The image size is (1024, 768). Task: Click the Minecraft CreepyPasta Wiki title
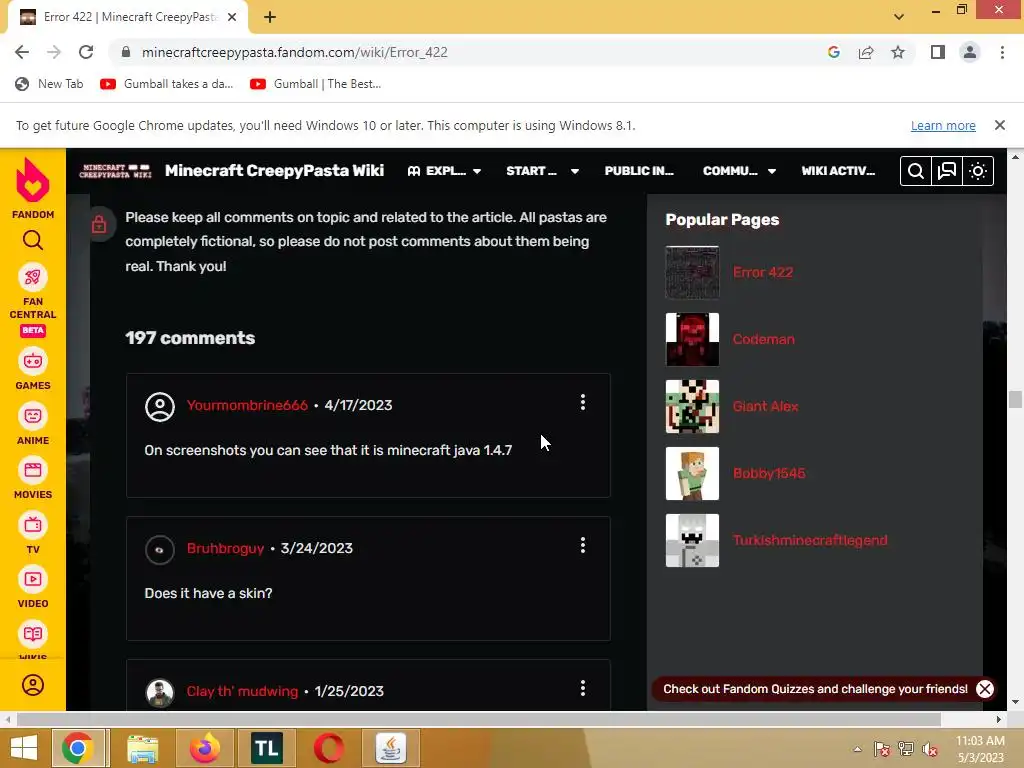[x=274, y=170]
